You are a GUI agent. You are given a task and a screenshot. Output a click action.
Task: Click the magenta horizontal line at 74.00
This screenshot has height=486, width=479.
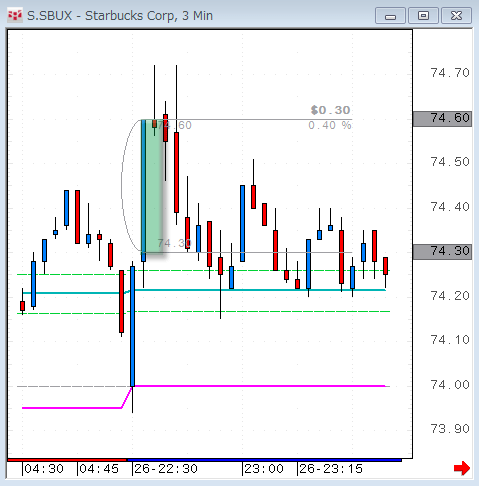click(259, 386)
